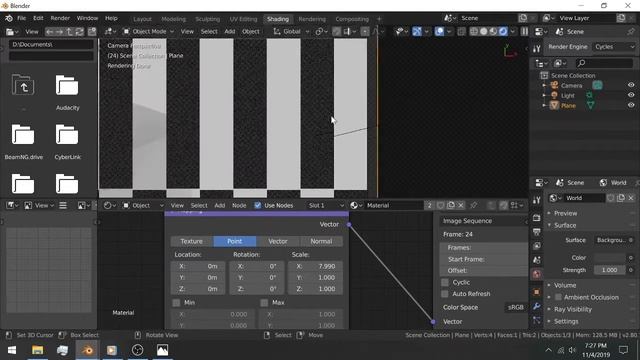Viewport: 640px width, 360px height.
Task: Expand the Camera tree item
Action: [544, 85]
